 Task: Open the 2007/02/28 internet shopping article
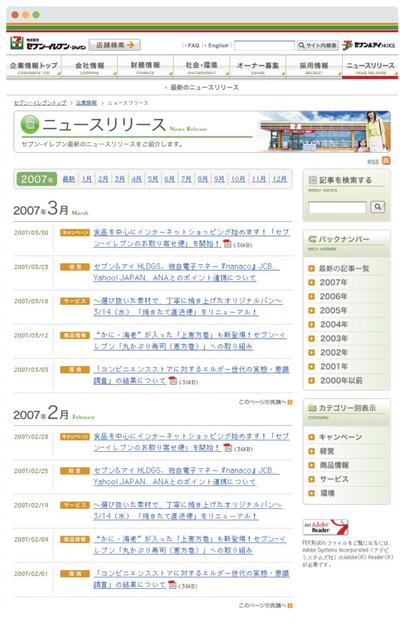pyautogui.click(x=192, y=442)
